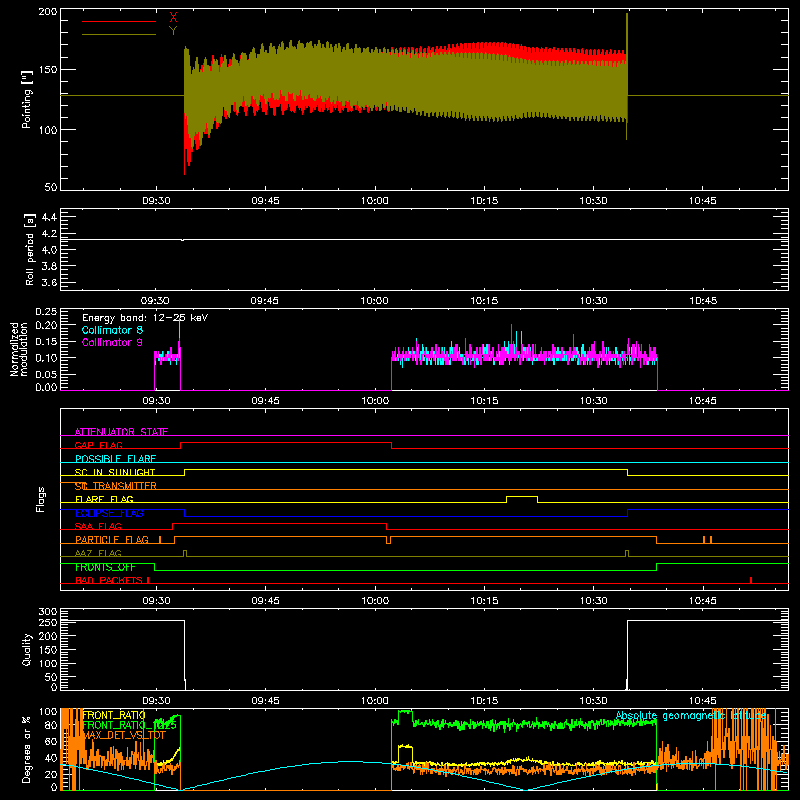800x800 pixels.
Task: Click the cyan "Collimator 8" legend label
Action: 112,330
